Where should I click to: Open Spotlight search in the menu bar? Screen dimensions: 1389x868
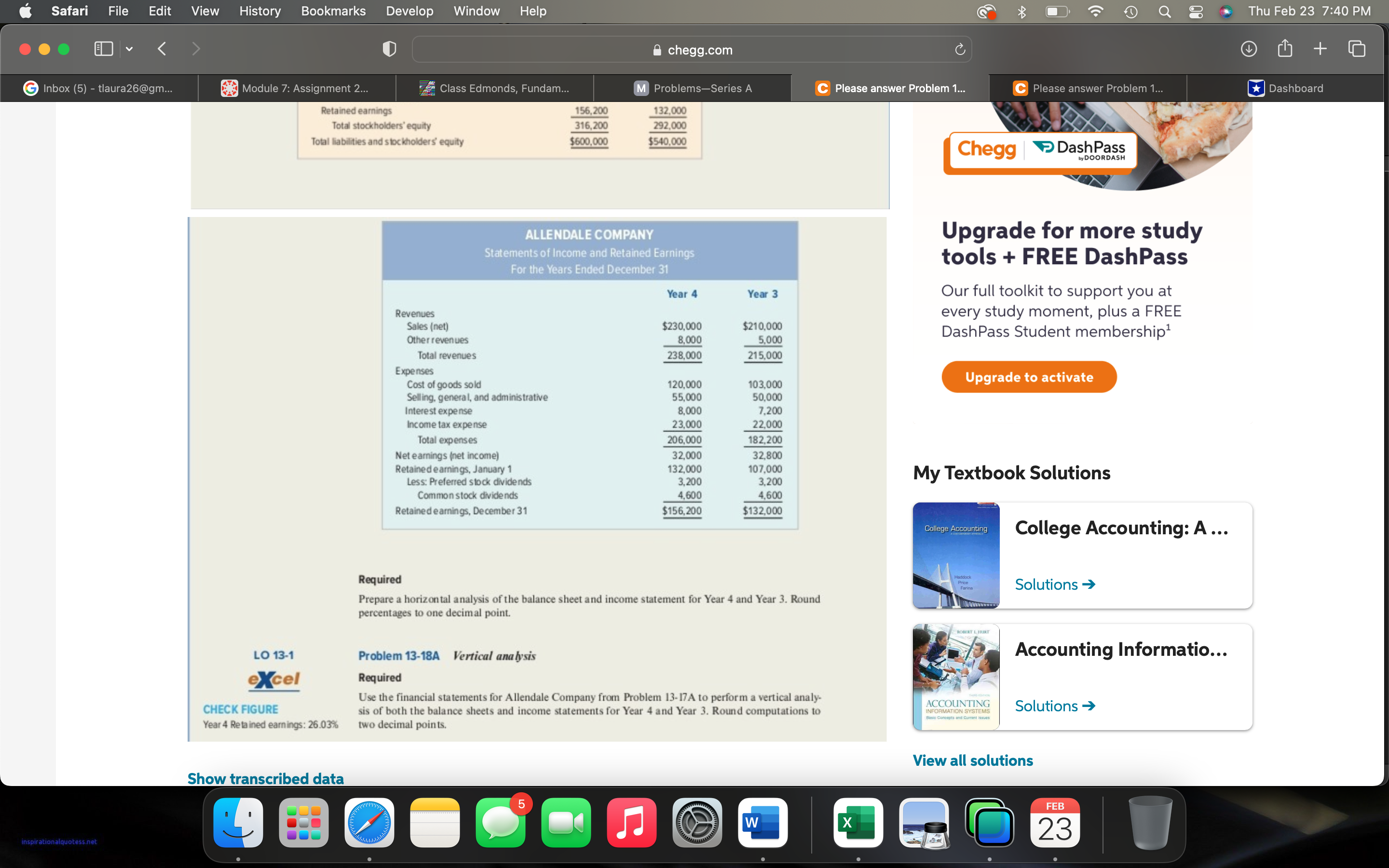point(1165,11)
